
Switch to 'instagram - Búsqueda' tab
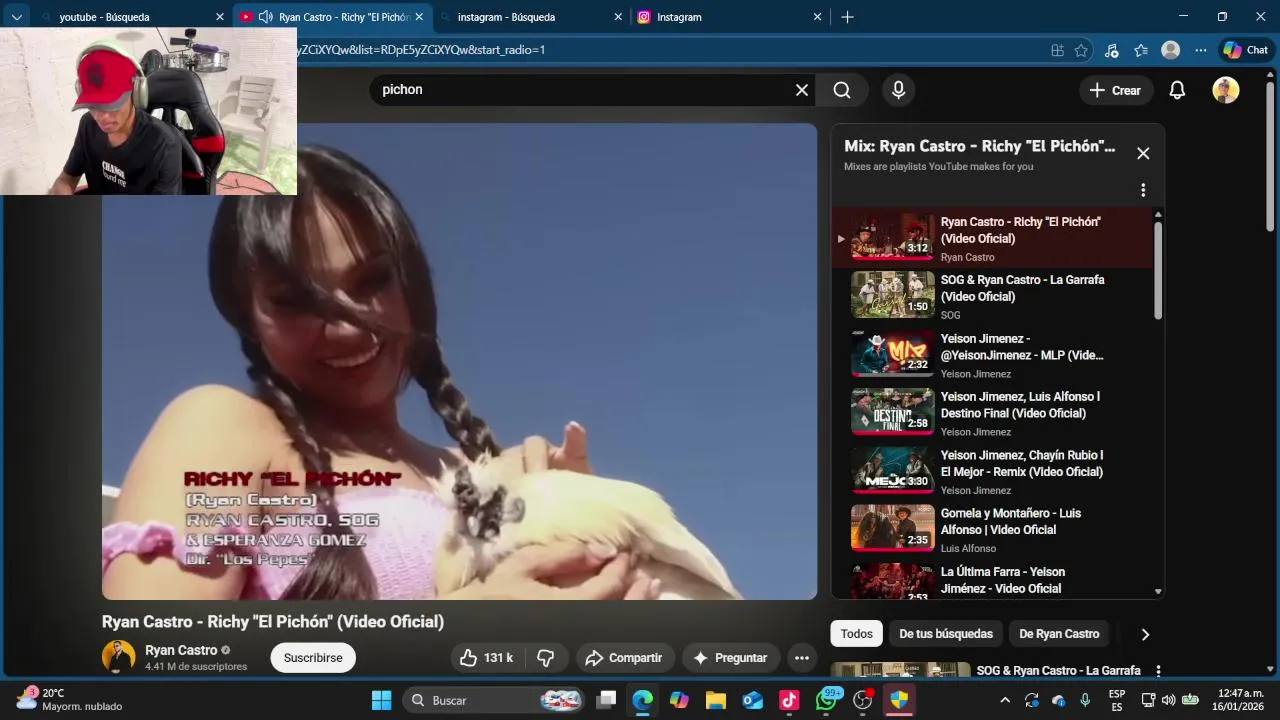pos(530,17)
